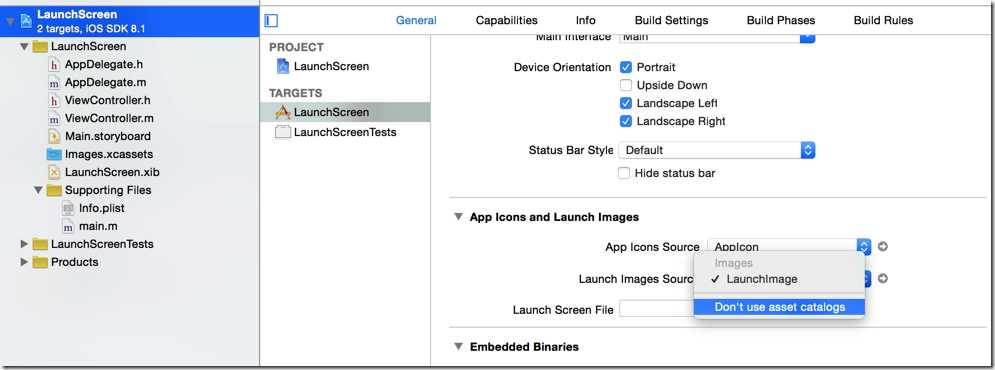
Task: Open the Status Bar Style dropdown
Action: pyautogui.click(x=716, y=150)
